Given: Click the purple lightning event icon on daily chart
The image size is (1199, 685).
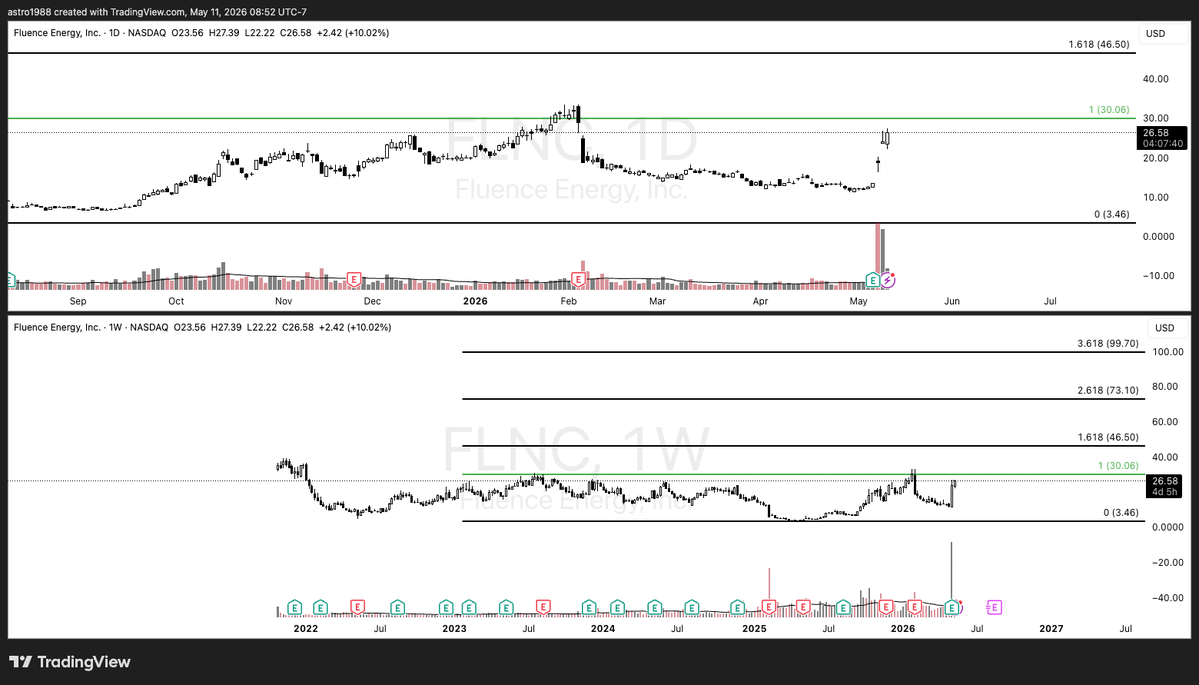Looking at the screenshot, I should click(887, 280).
